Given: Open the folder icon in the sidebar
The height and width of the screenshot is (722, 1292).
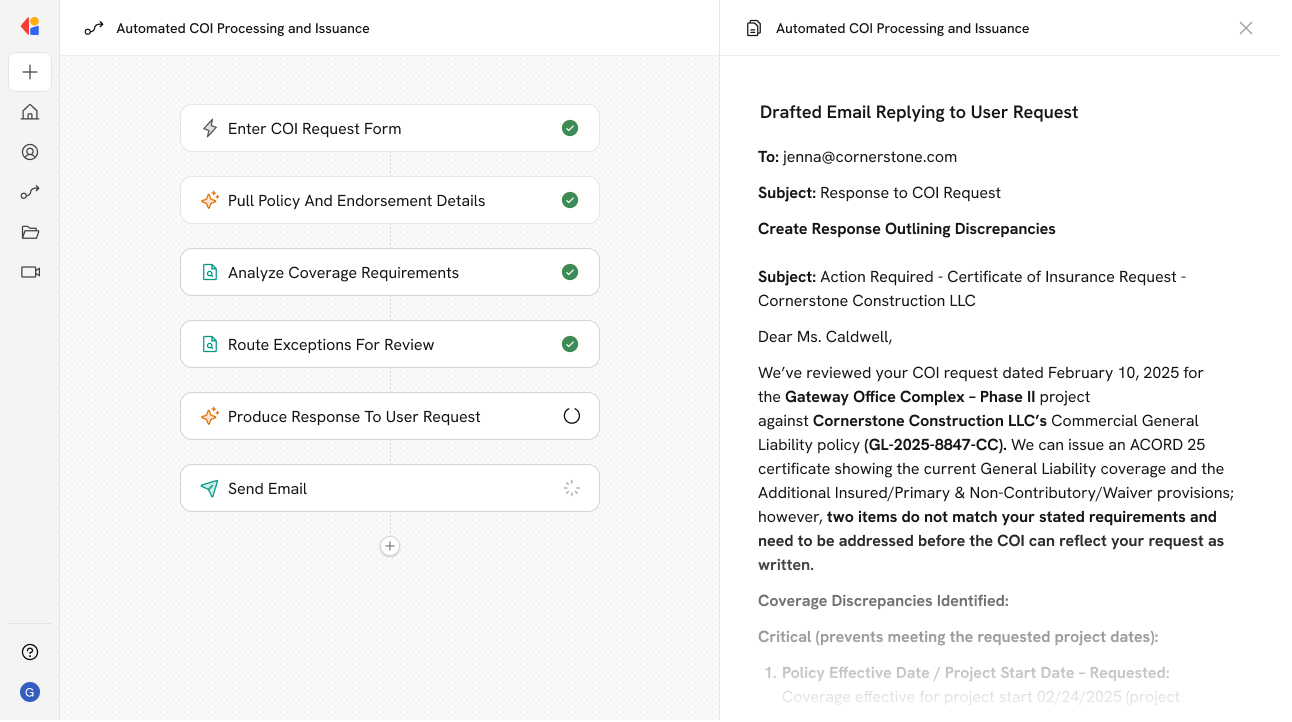Looking at the screenshot, I should point(30,232).
